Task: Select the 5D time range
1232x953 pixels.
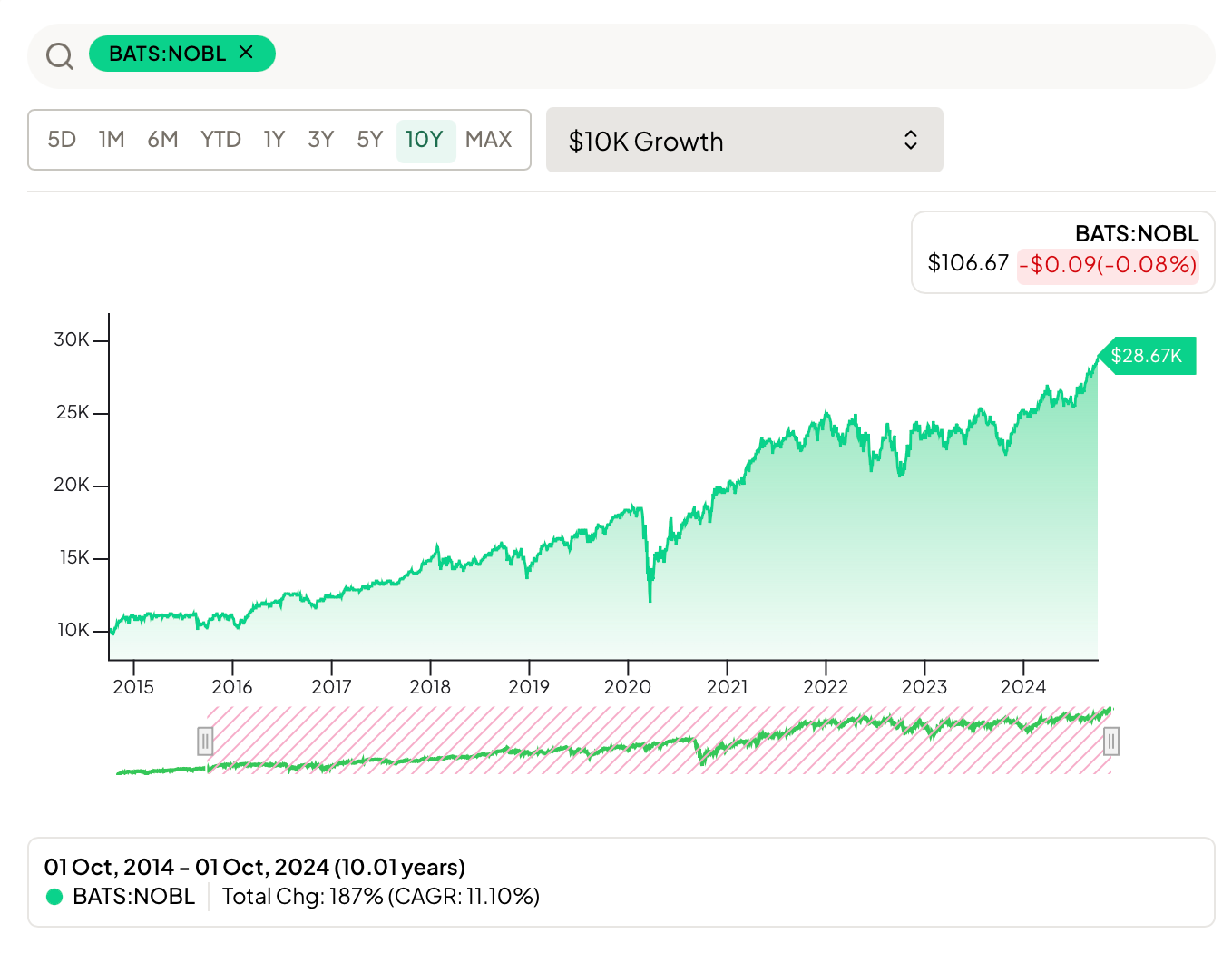Action: [x=62, y=140]
